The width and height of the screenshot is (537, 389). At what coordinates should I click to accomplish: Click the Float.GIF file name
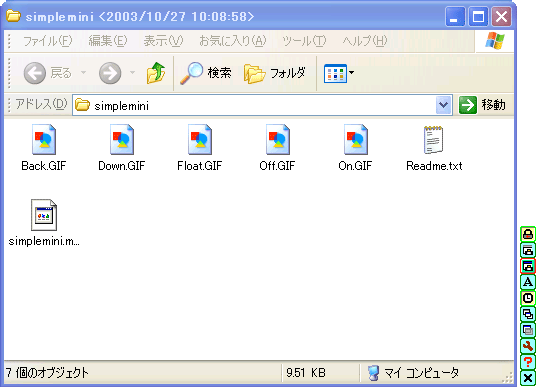click(x=200, y=166)
